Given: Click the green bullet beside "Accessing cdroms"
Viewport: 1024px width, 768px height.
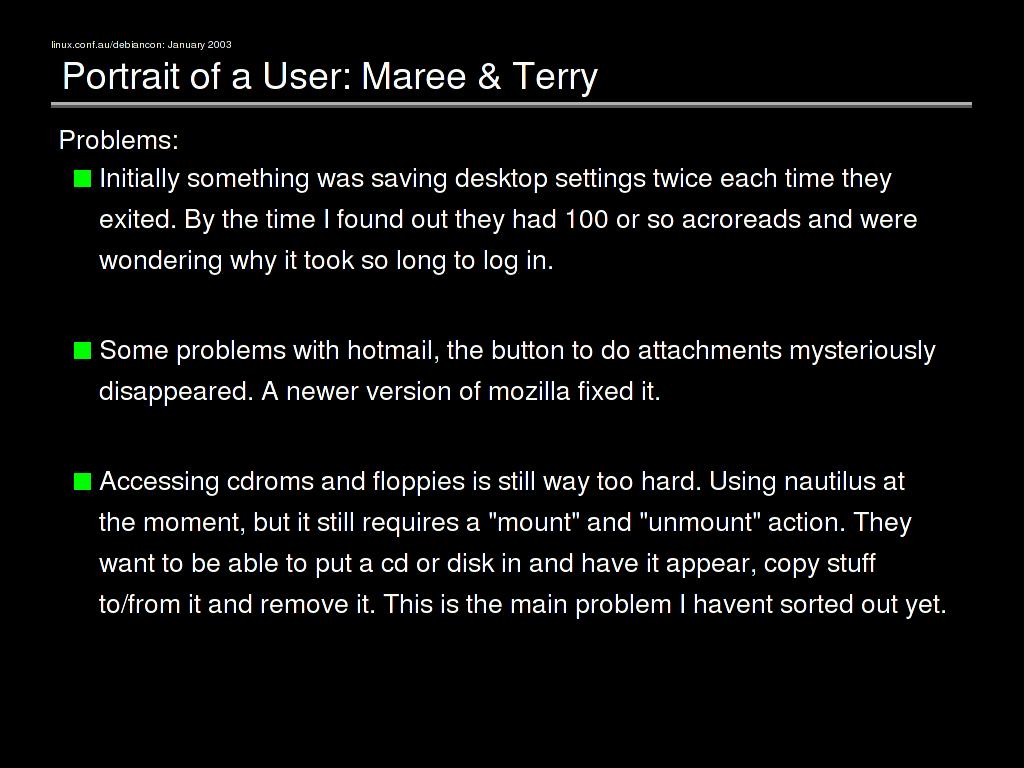Looking at the screenshot, I should pyautogui.click(x=82, y=482).
